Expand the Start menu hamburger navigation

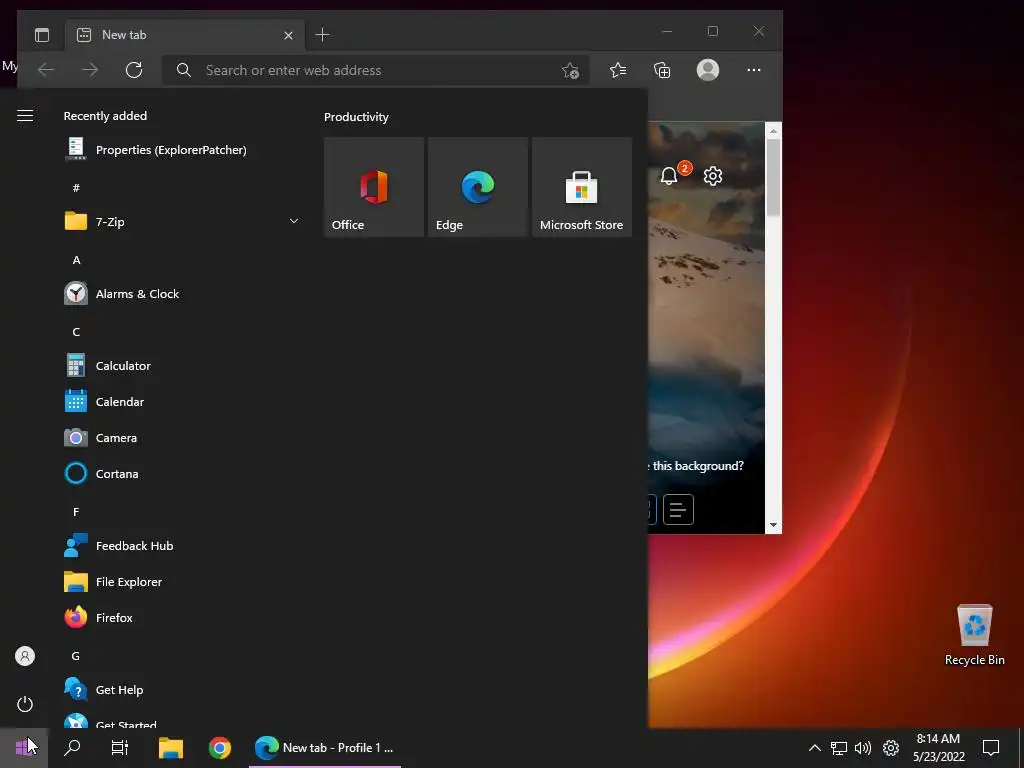[25, 116]
